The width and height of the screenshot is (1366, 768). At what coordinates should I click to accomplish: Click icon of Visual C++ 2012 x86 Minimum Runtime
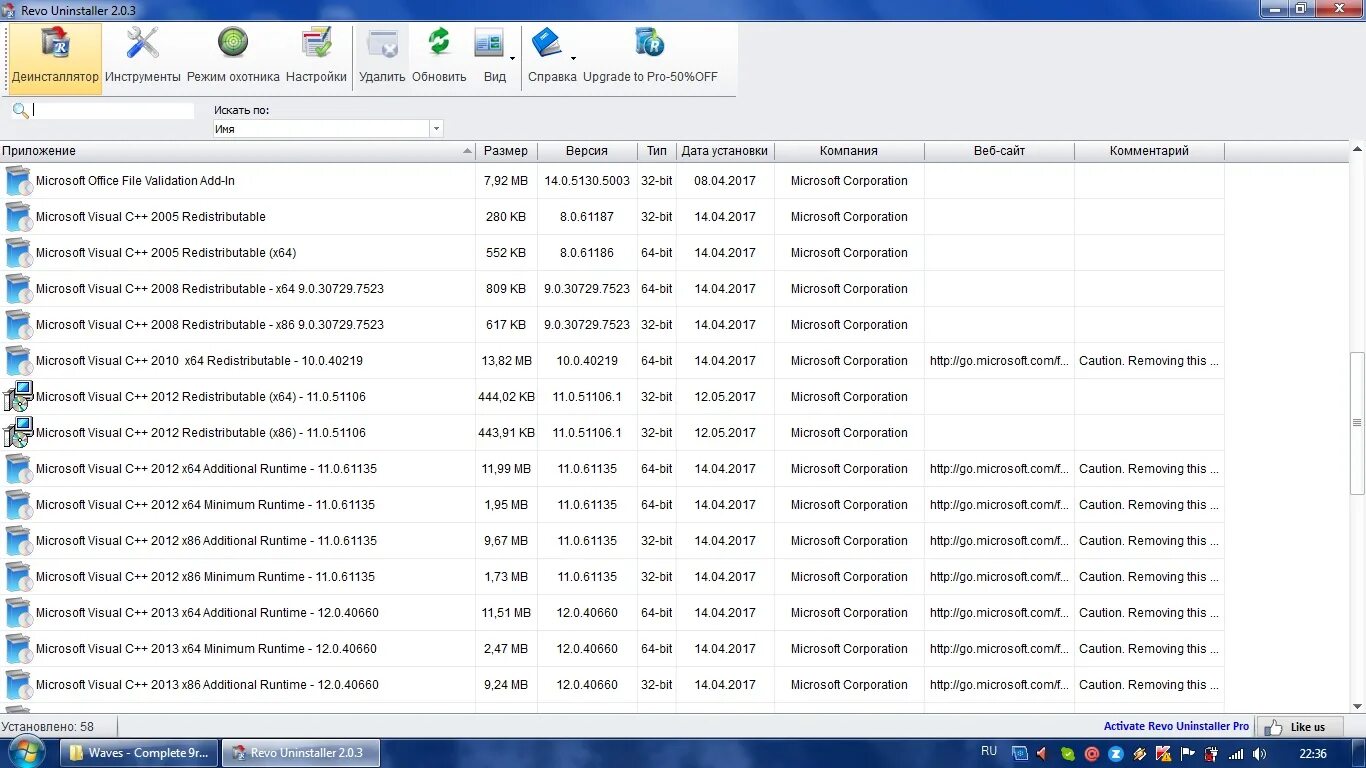[x=18, y=577]
